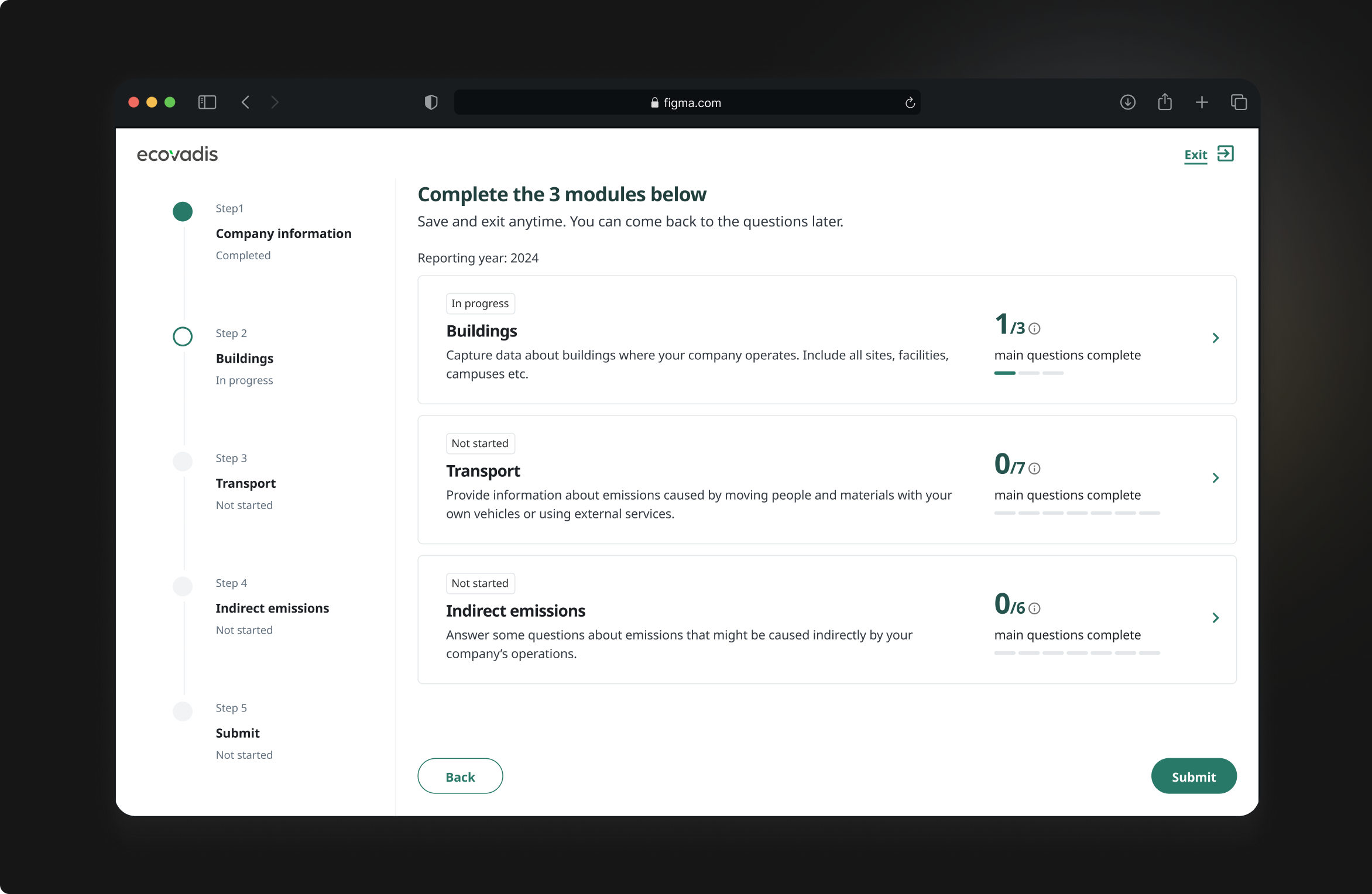1372x894 pixels.
Task: Expand Buildings module via chevron arrow
Action: click(x=1216, y=338)
